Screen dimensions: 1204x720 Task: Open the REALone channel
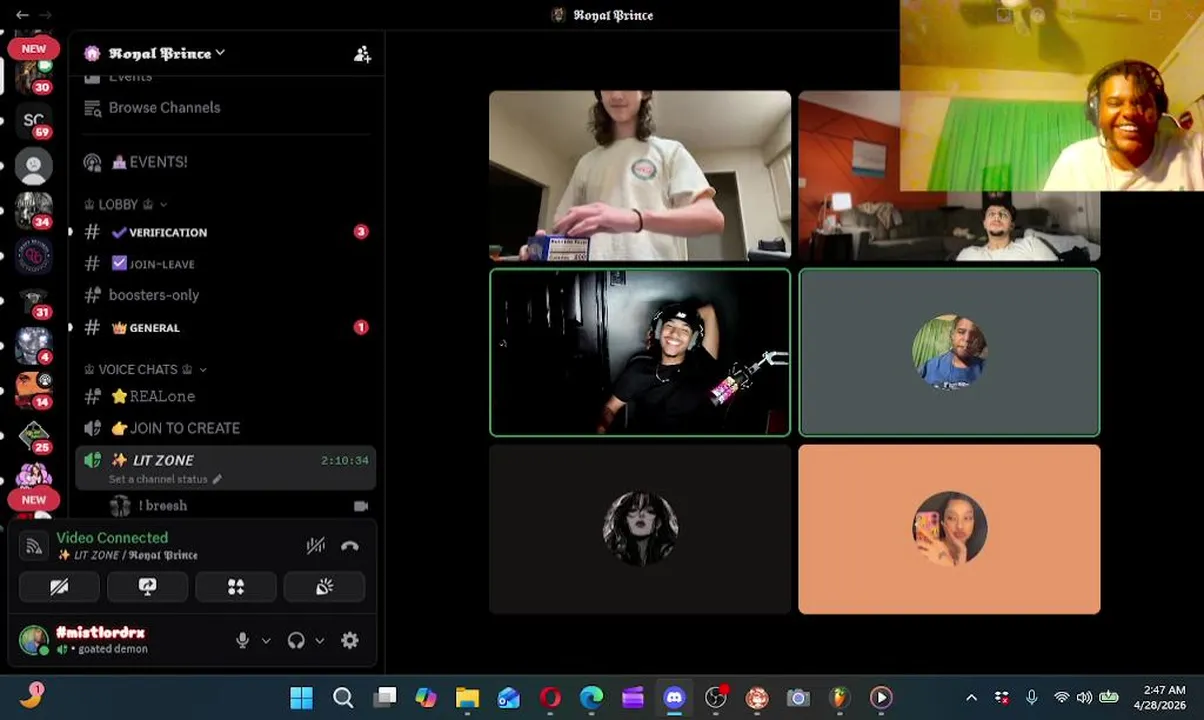point(226,396)
